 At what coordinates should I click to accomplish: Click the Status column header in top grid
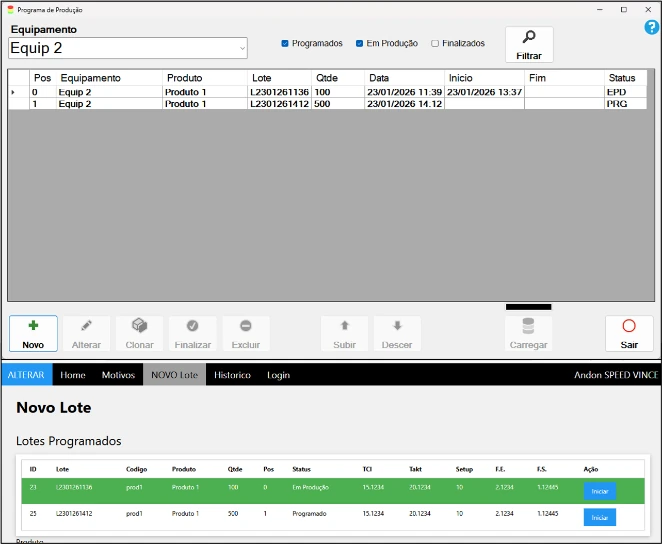(x=625, y=78)
